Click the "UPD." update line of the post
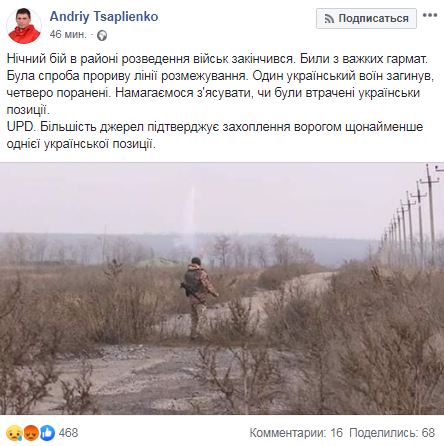444x446 pixels. pyautogui.click(x=215, y=127)
